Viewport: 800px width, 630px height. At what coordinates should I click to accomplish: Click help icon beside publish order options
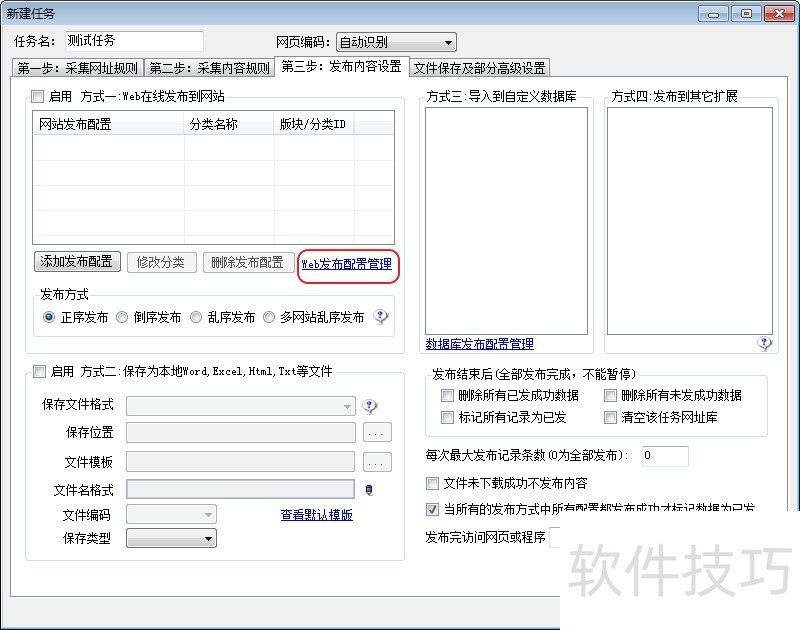click(381, 317)
